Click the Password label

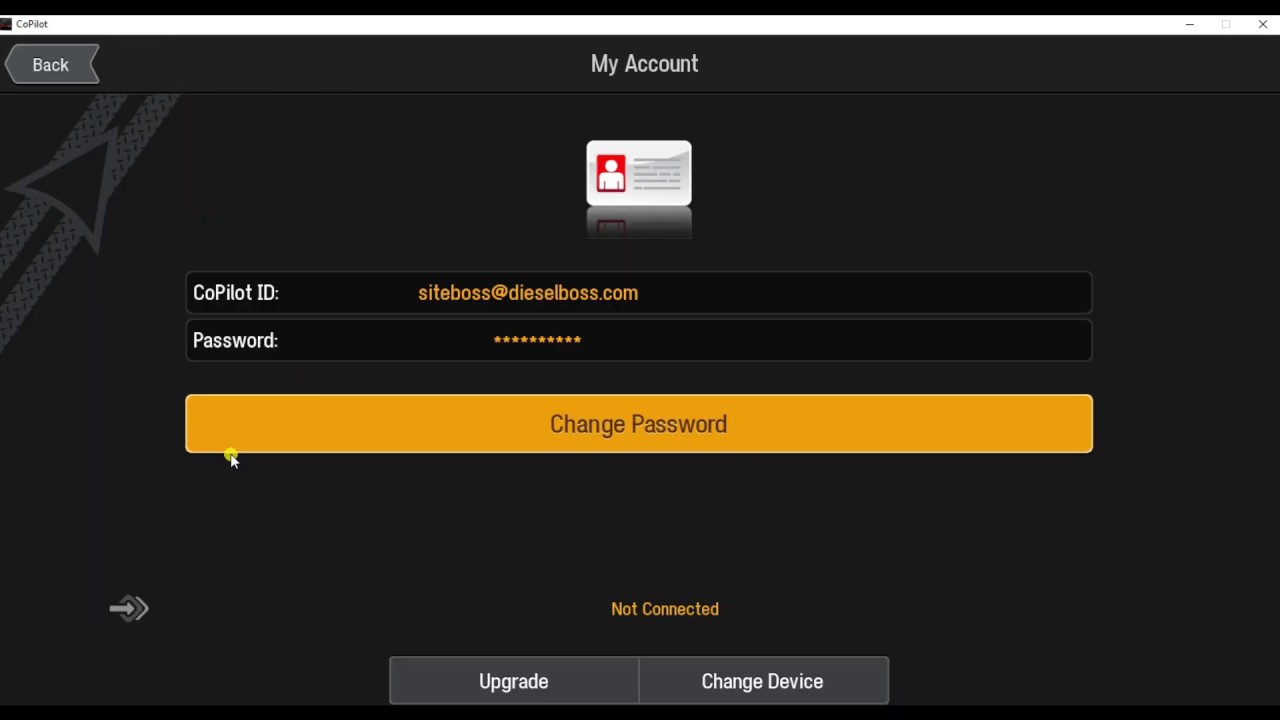235,341
